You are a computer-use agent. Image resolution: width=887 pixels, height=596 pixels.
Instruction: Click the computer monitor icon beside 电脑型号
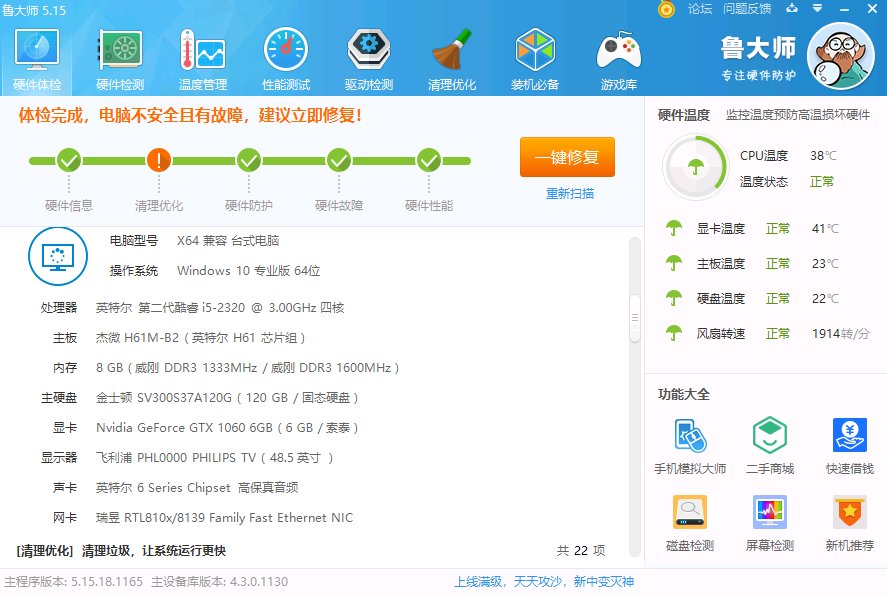tap(58, 256)
